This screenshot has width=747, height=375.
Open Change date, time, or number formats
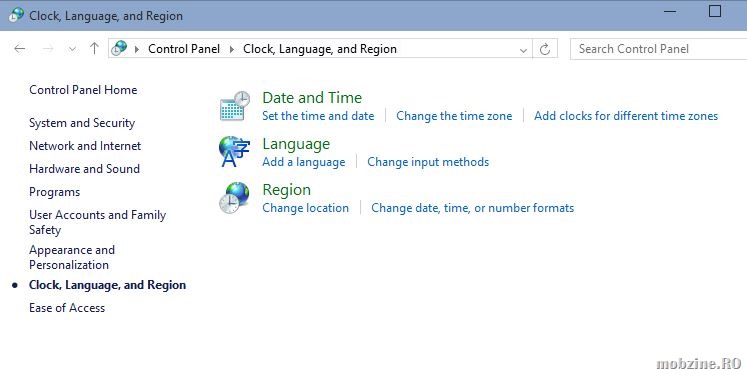coord(473,208)
